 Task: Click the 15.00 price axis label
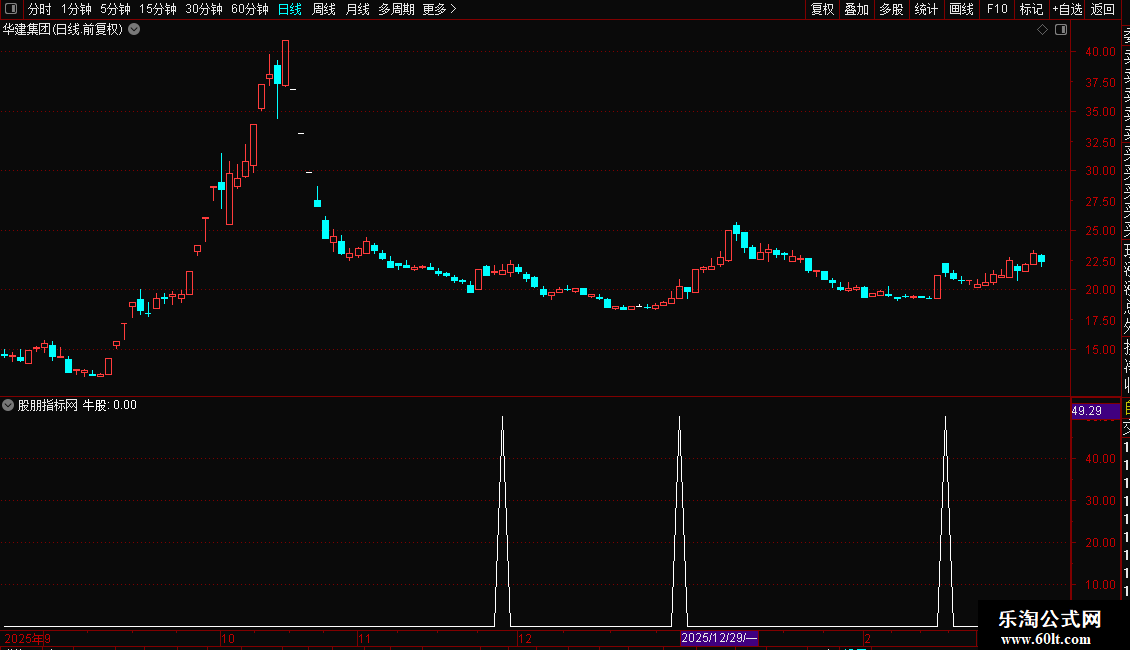pos(1100,350)
